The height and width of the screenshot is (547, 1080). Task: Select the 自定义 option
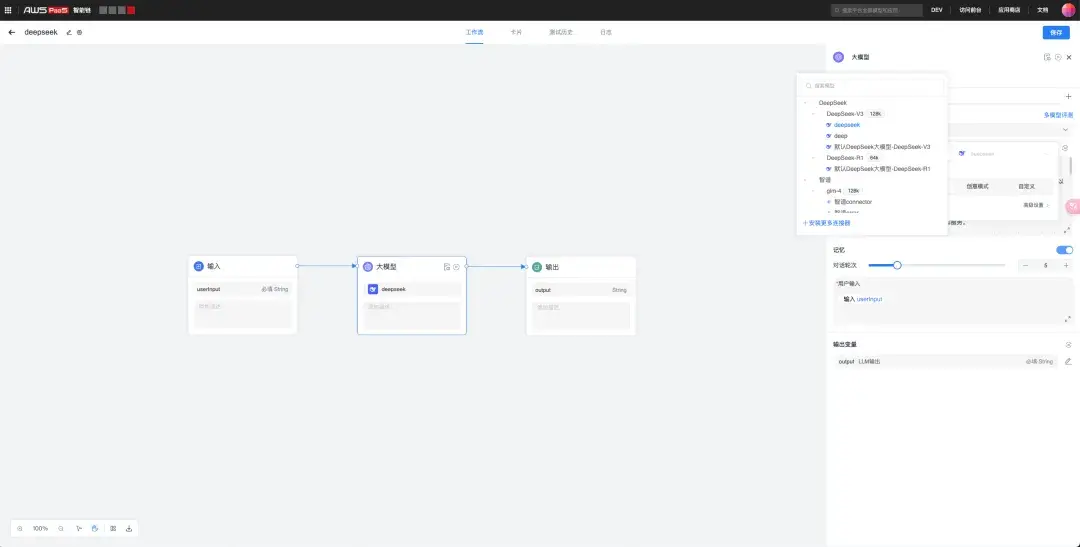pyautogui.click(x=1027, y=186)
